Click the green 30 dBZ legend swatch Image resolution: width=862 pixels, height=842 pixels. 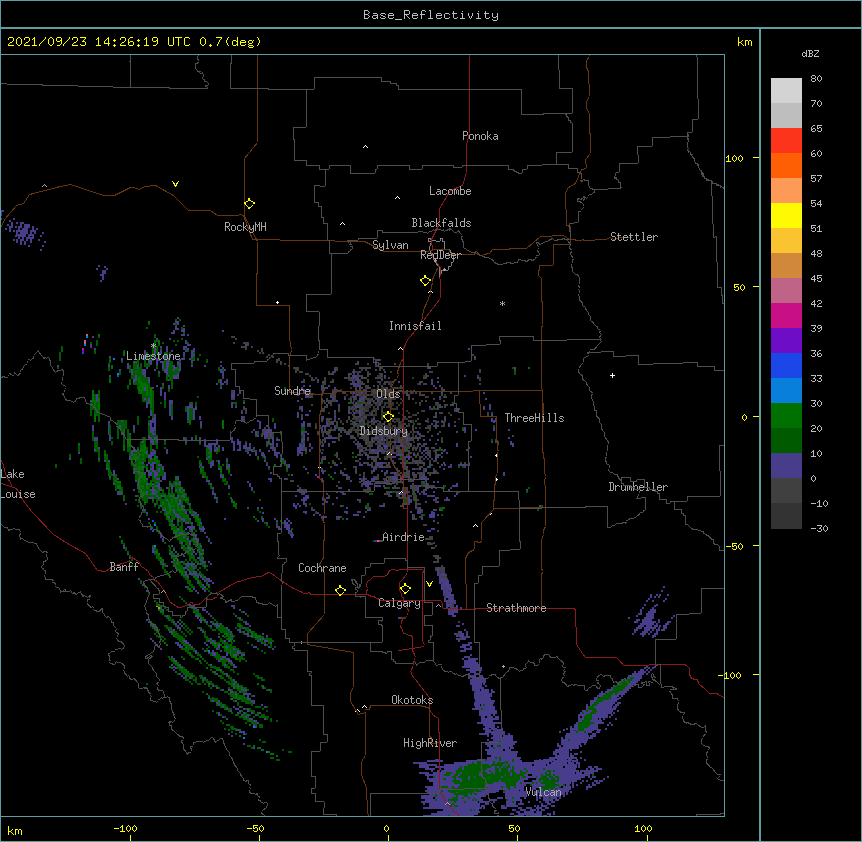pos(786,416)
